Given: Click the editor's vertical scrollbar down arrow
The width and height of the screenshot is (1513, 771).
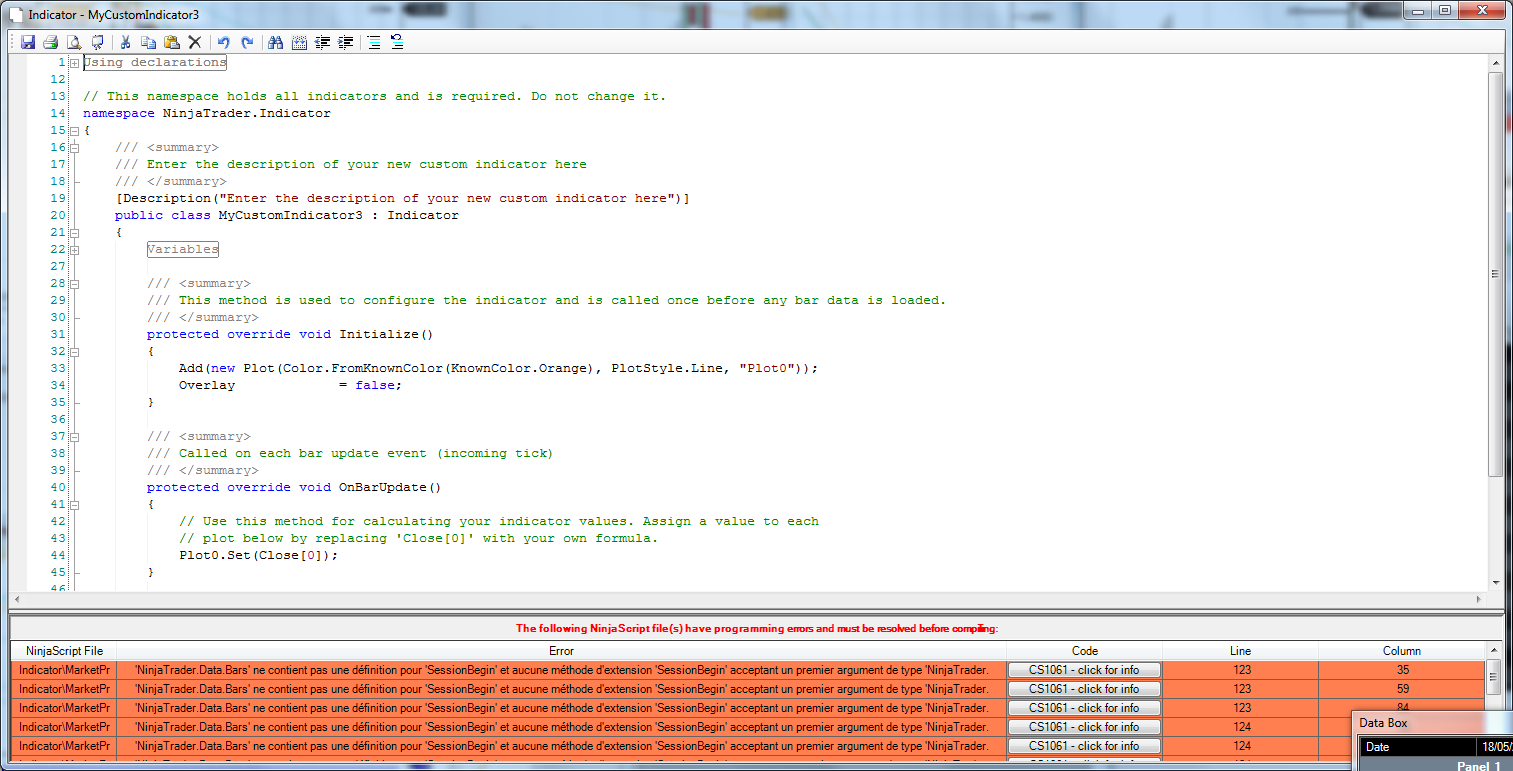Looking at the screenshot, I should 1496,582.
